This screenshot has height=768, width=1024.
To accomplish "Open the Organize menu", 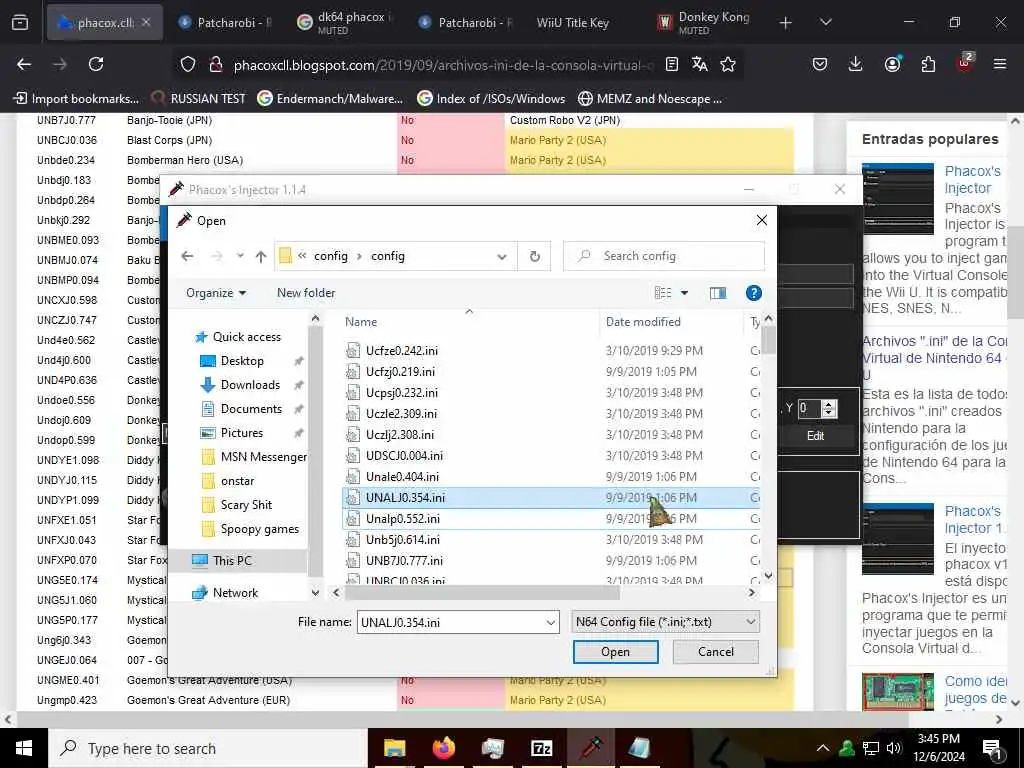I will (x=216, y=293).
